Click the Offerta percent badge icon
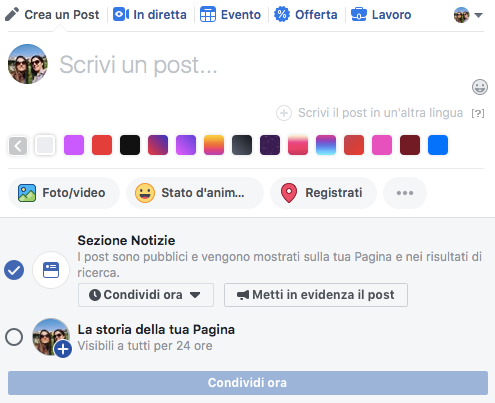Viewport: 495px width, 403px height. pos(282,15)
